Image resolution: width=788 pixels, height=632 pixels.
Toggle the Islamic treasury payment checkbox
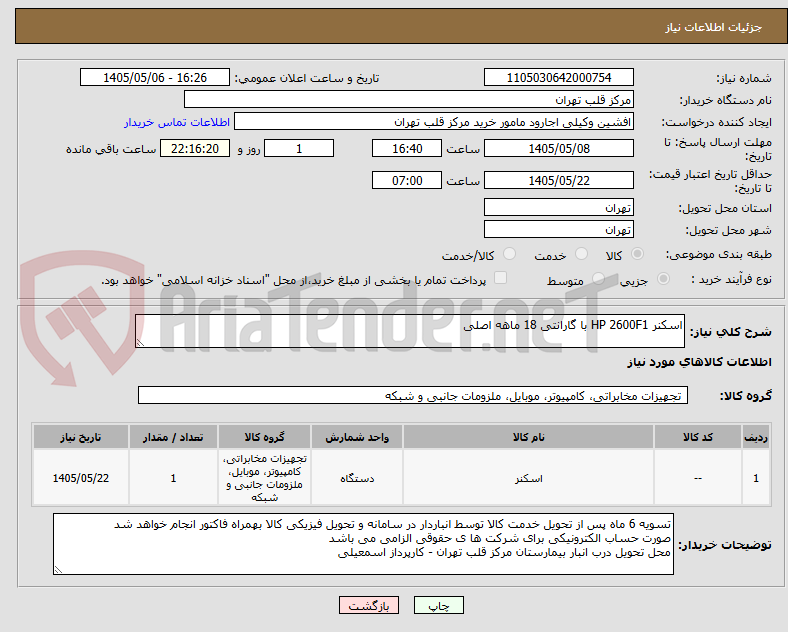click(501, 278)
